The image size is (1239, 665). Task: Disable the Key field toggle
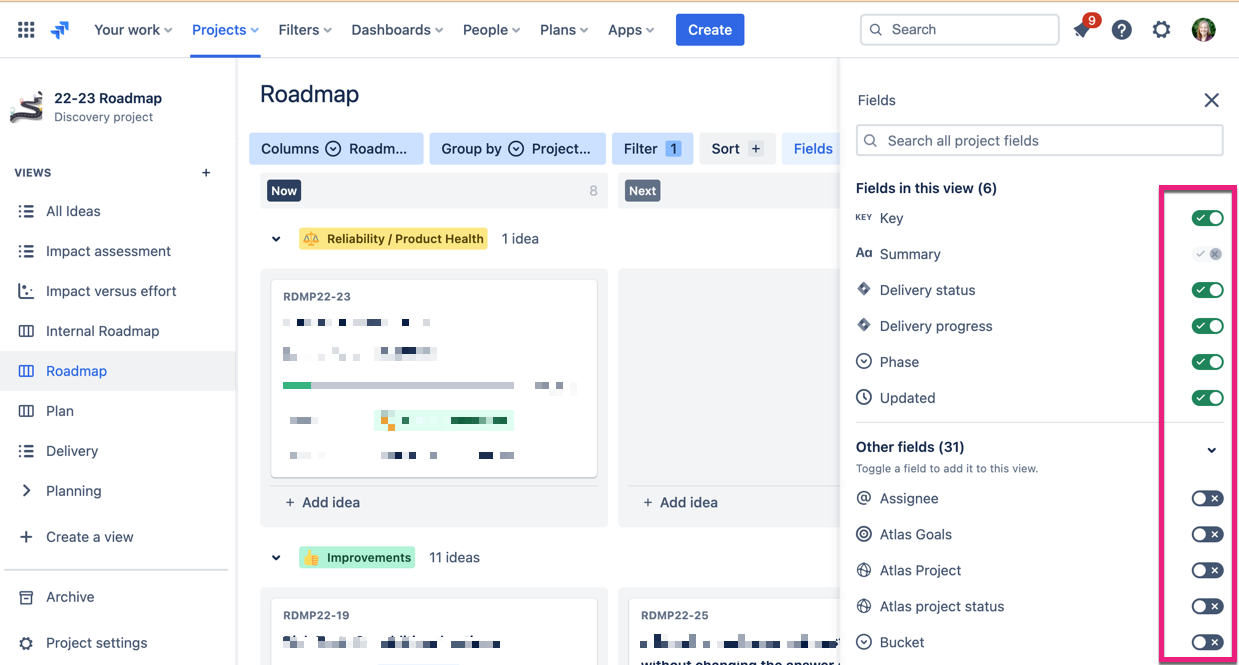click(x=1207, y=217)
